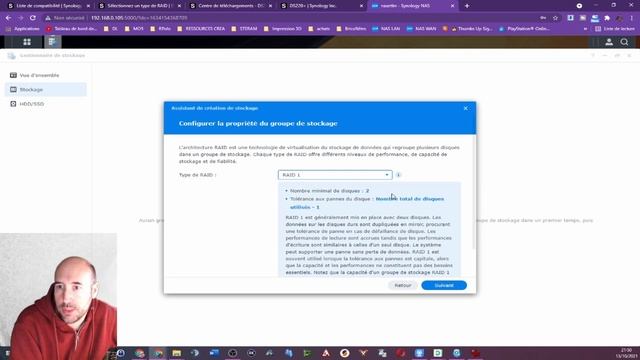Switch to DS220+ Synology Inc. tab
Screen dimensions: 640x360
tap(322, 6)
